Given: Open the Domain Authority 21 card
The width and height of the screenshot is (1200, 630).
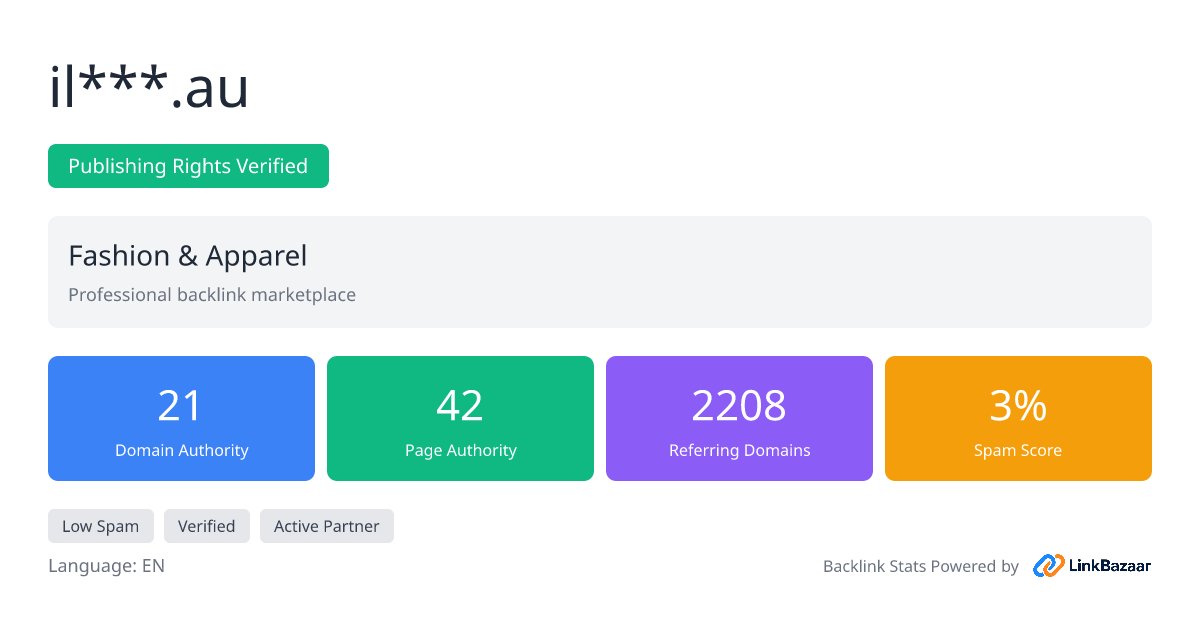Looking at the screenshot, I should pos(181,418).
